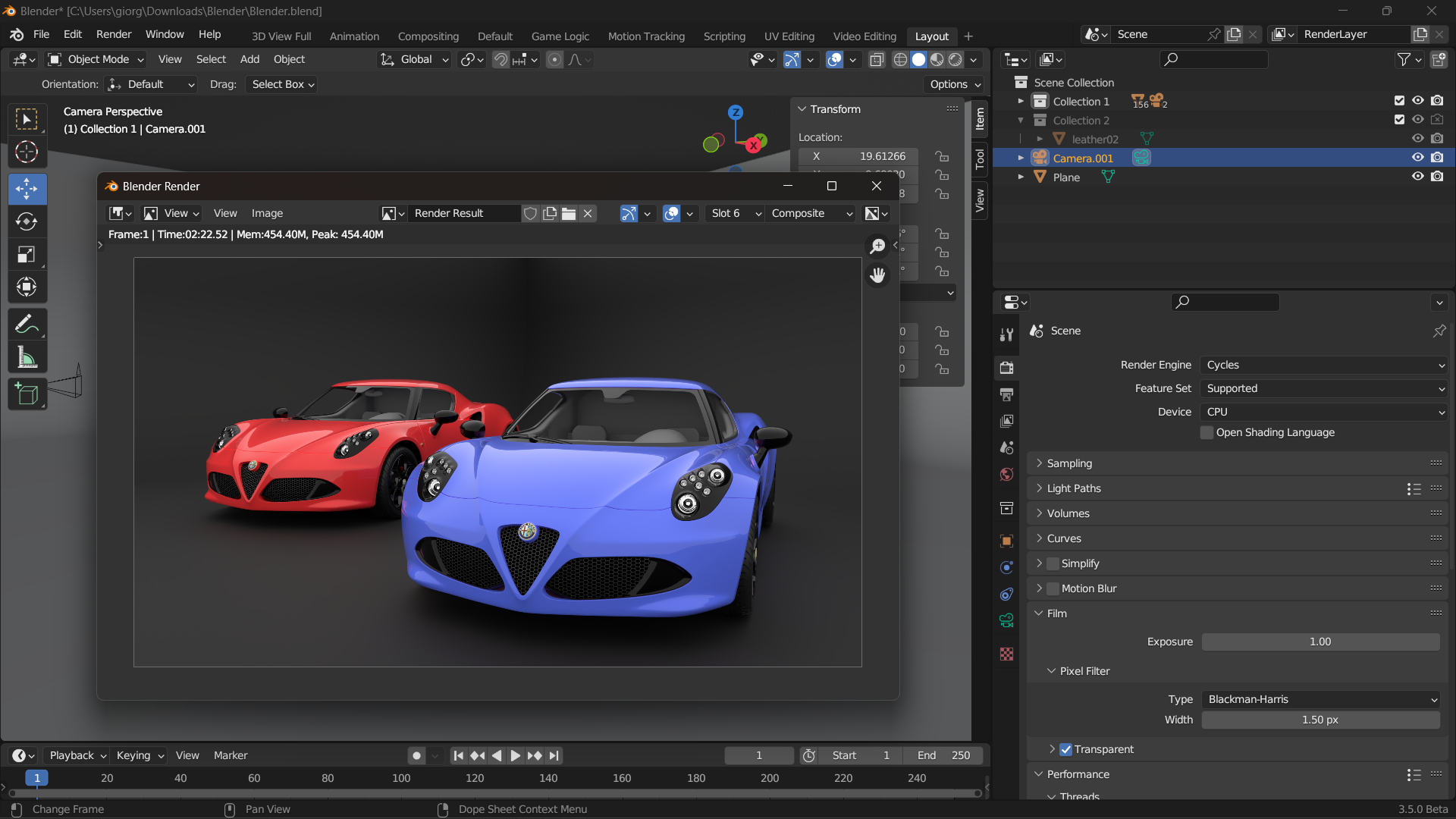Uncheck the Transparent film option
1456x819 pixels.
point(1065,749)
